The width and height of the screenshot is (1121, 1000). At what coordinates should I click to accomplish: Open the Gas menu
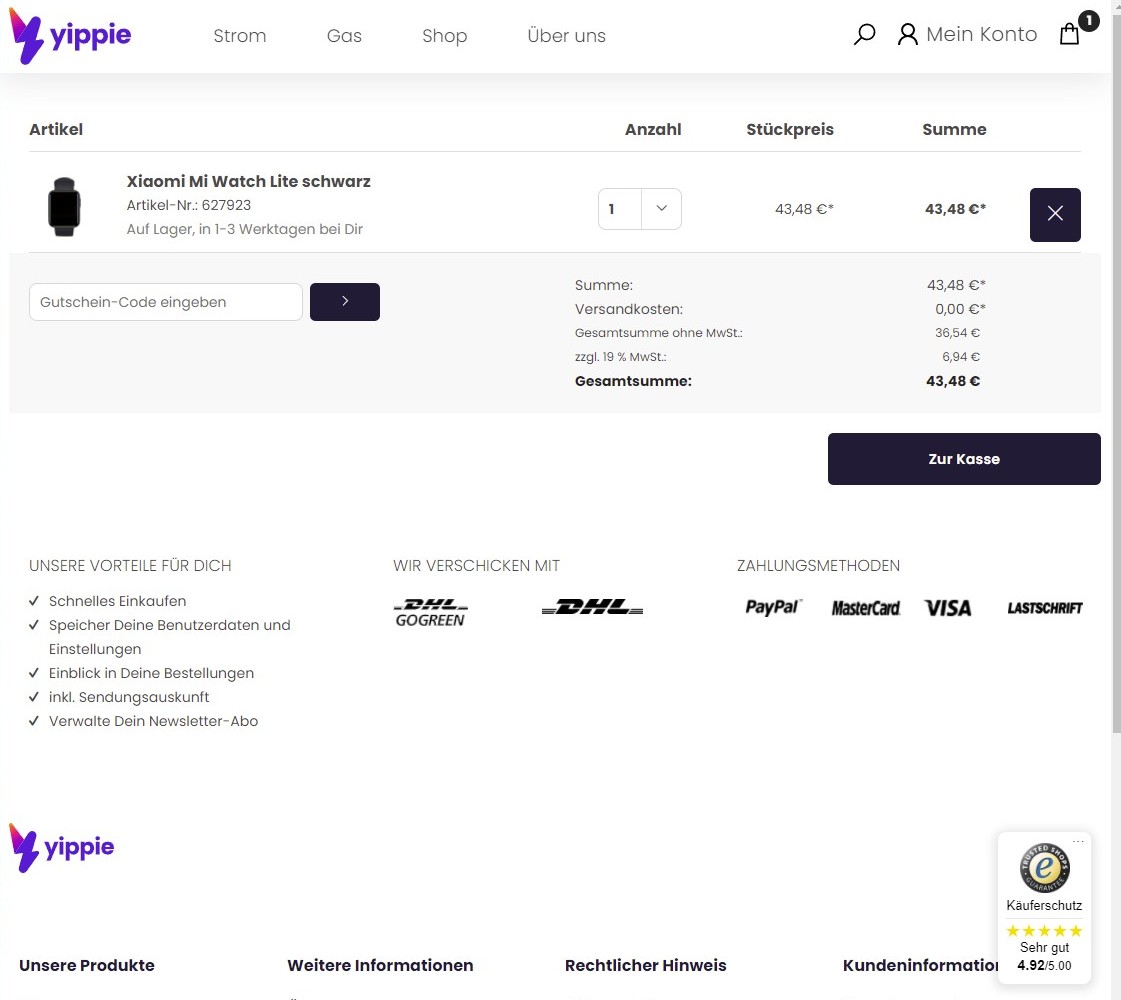pos(344,36)
